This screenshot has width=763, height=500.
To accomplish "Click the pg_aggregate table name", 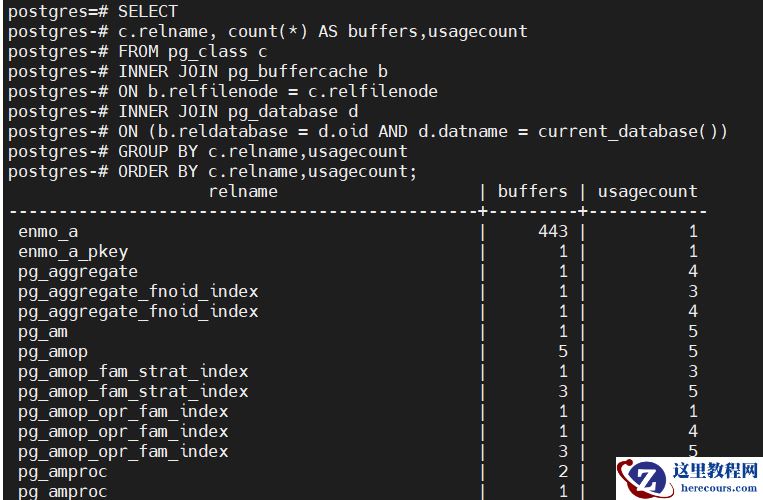I will point(78,272).
